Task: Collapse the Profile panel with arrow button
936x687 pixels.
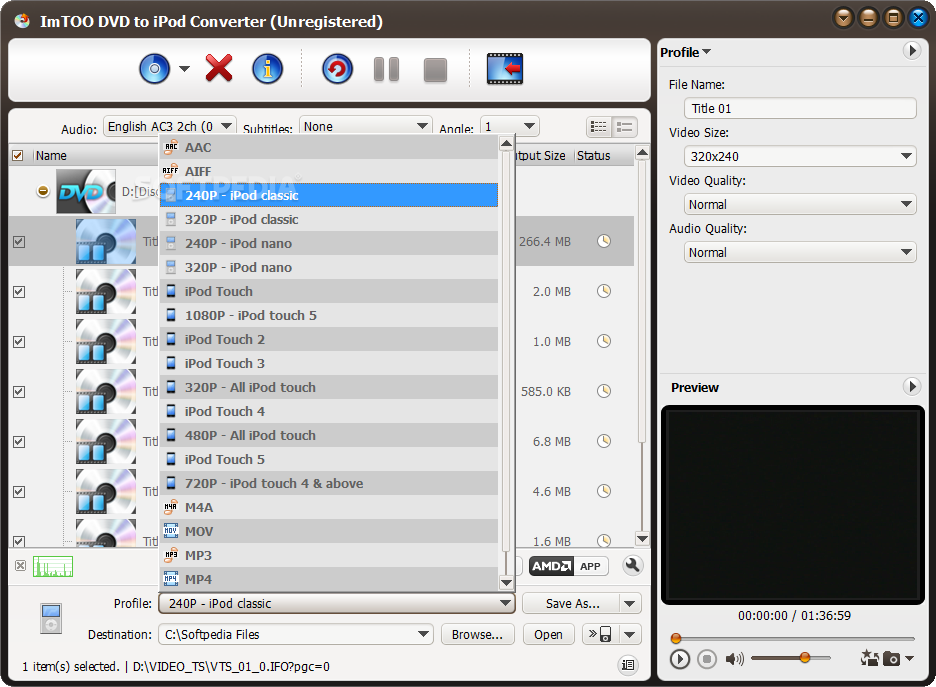Action: coord(912,51)
